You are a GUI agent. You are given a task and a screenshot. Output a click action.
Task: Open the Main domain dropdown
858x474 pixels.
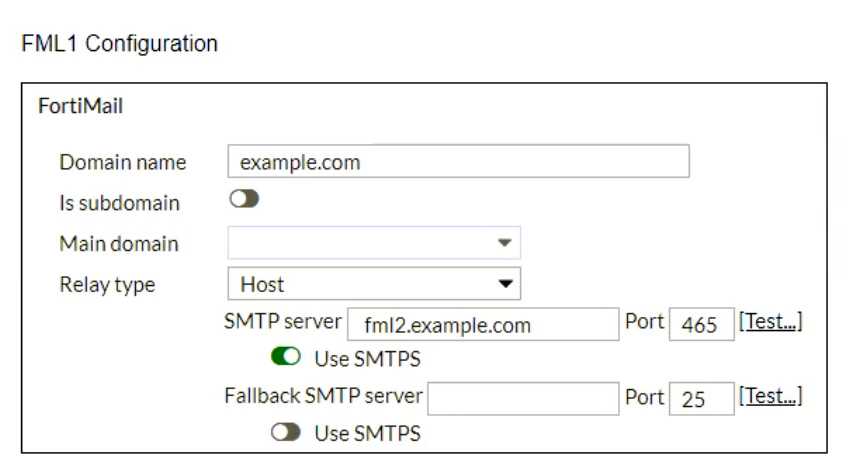[x=374, y=243]
